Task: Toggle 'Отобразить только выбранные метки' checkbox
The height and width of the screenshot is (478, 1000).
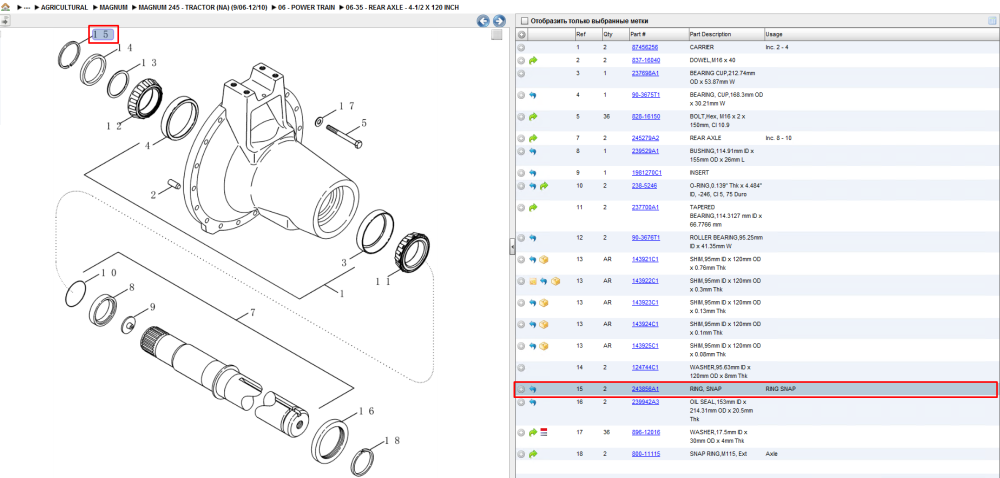Action: tap(525, 20)
